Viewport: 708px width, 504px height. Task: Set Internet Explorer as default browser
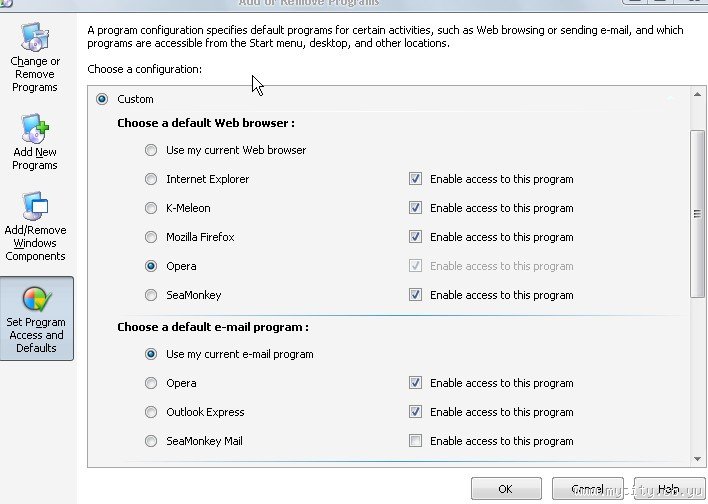[151, 179]
